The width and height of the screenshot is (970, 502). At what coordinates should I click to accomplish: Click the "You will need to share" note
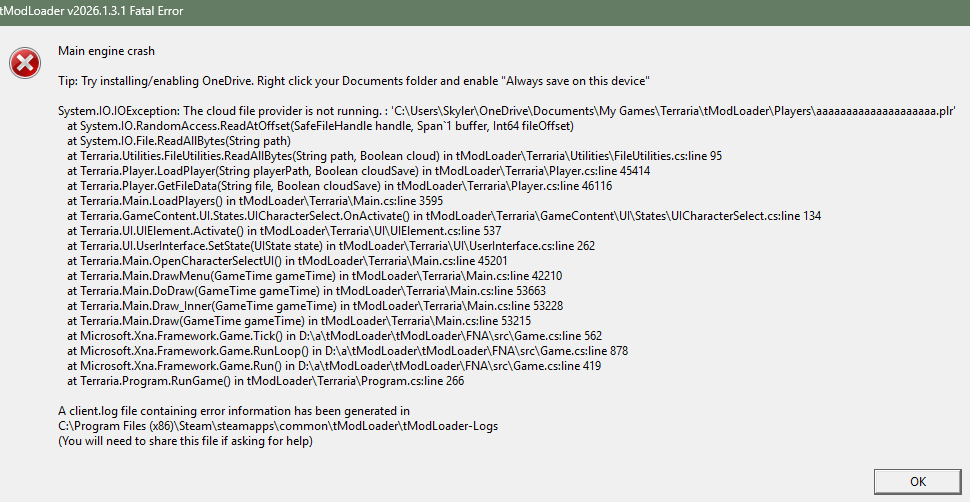(x=186, y=441)
